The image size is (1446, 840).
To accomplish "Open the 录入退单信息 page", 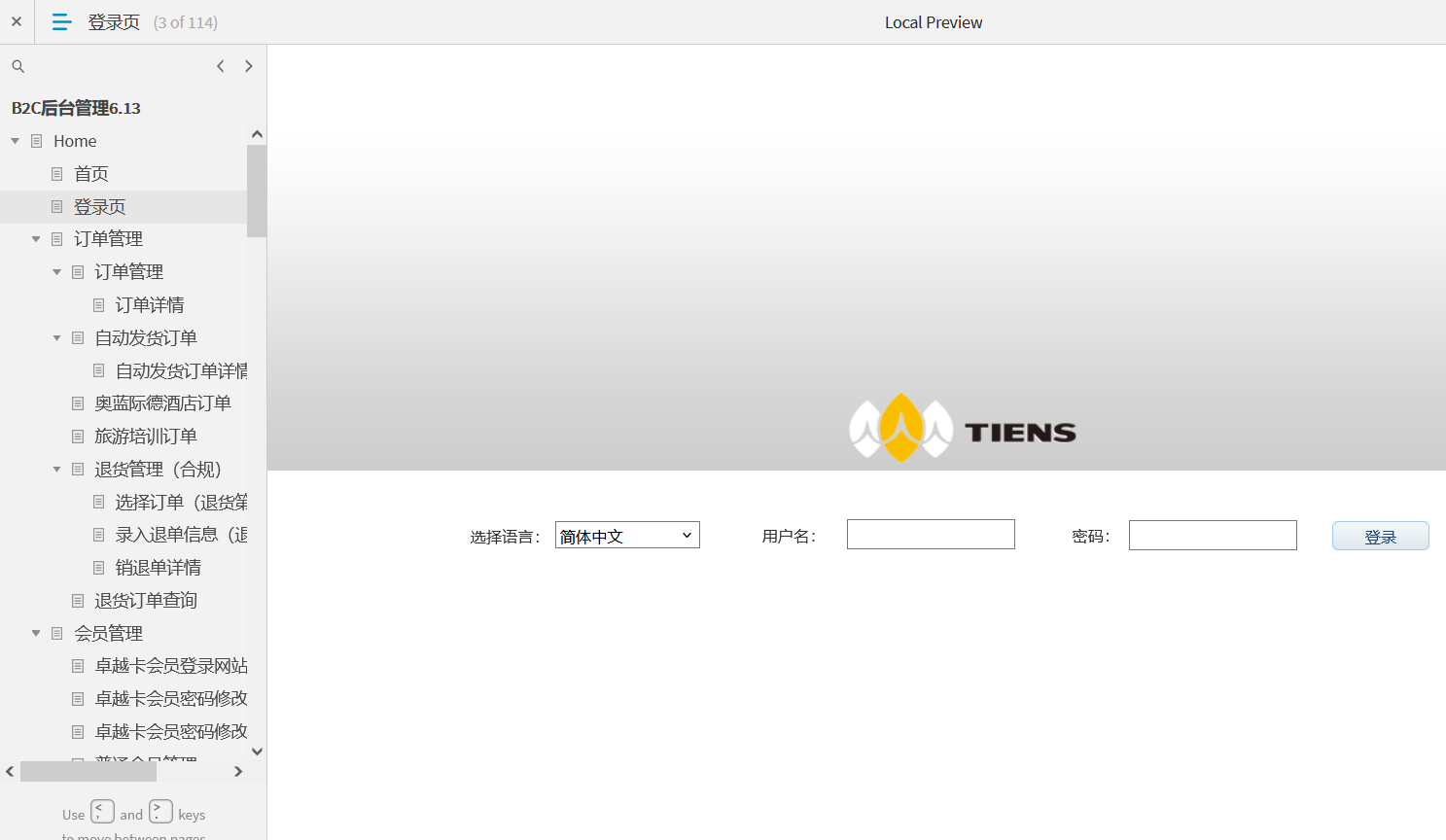I will (181, 535).
